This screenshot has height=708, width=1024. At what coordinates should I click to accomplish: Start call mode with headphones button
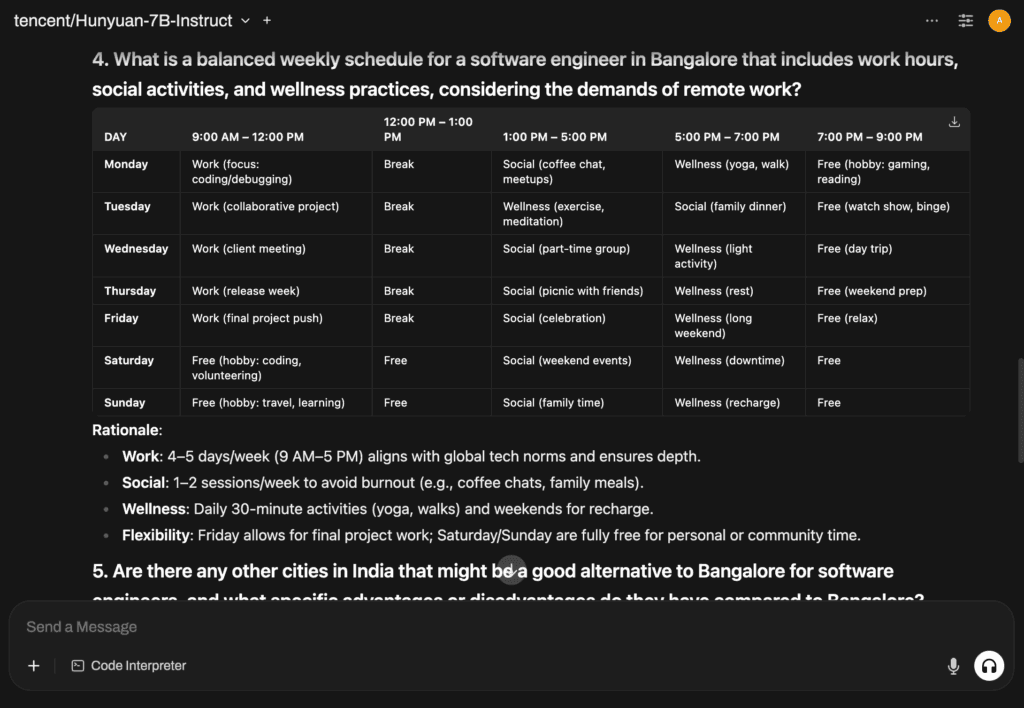[x=989, y=666]
